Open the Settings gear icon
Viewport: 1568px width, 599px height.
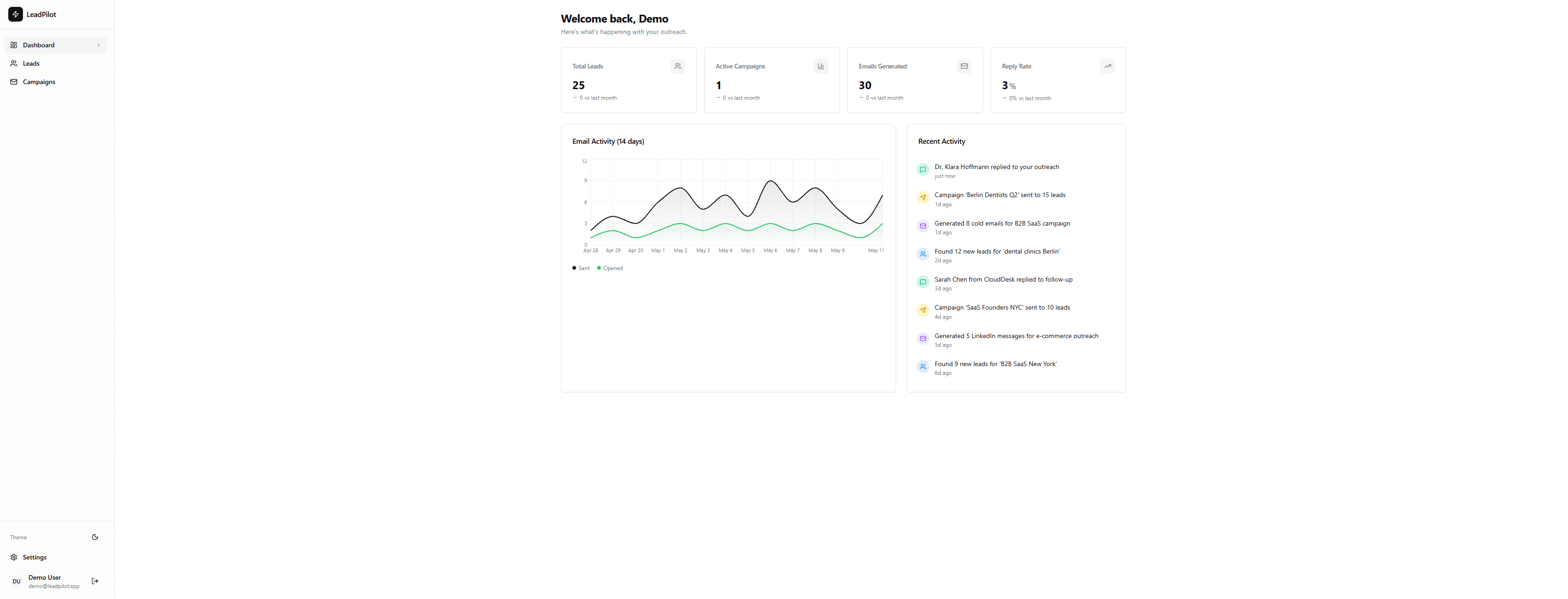click(14, 557)
